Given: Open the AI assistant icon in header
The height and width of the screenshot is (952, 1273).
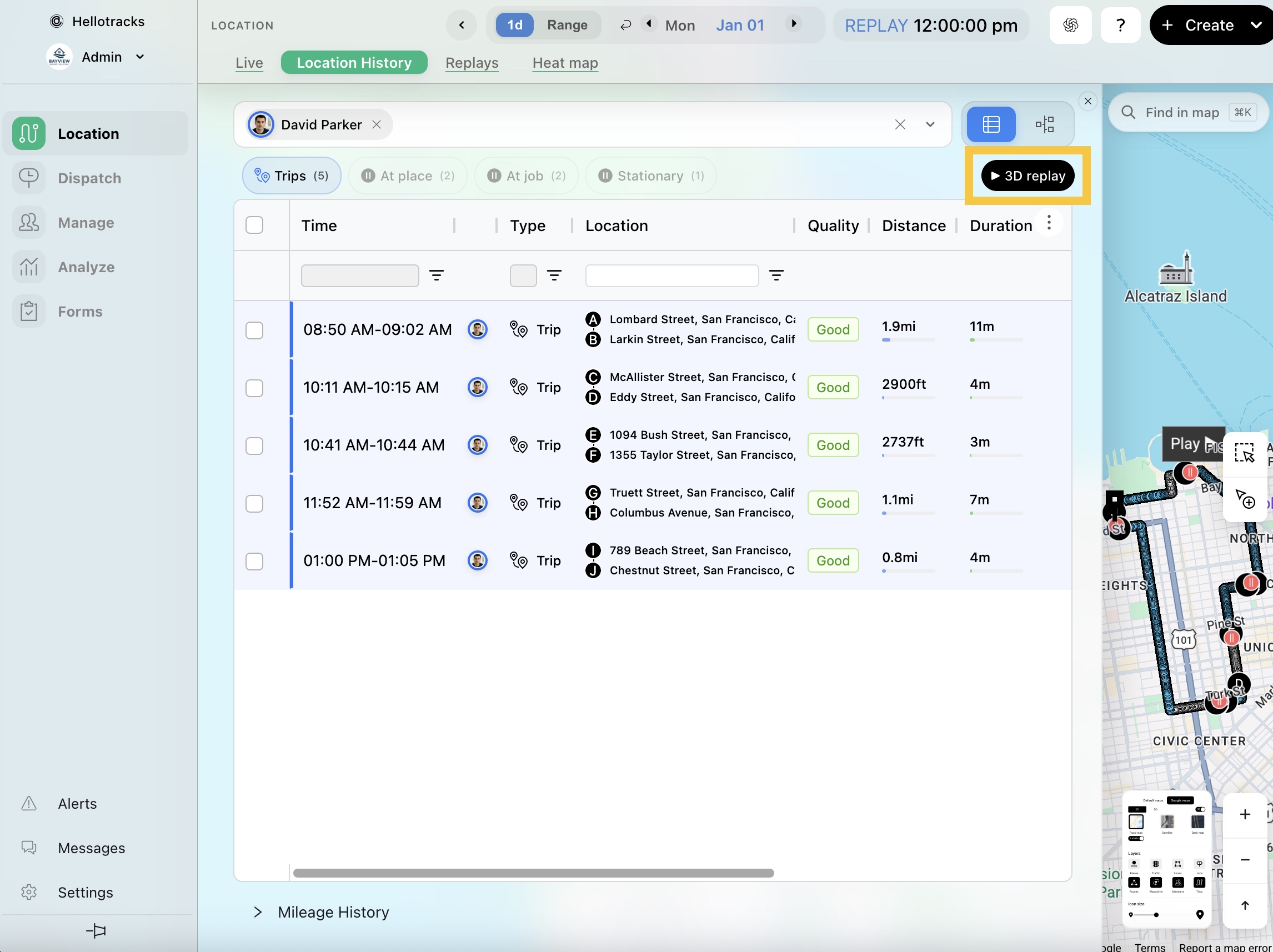Looking at the screenshot, I should point(1070,26).
